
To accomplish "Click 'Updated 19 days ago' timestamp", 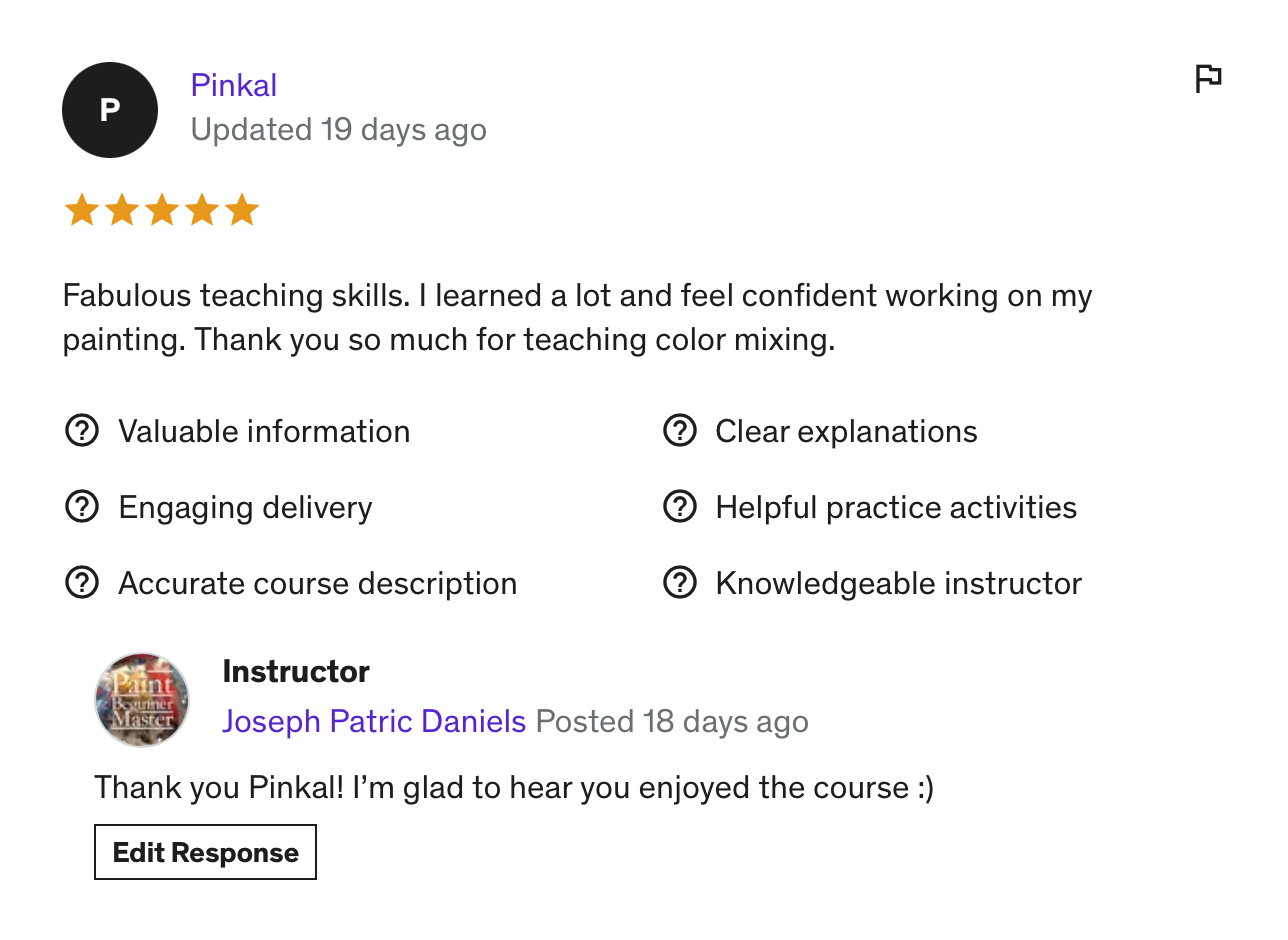I will pyautogui.click(x=338, y=130).
